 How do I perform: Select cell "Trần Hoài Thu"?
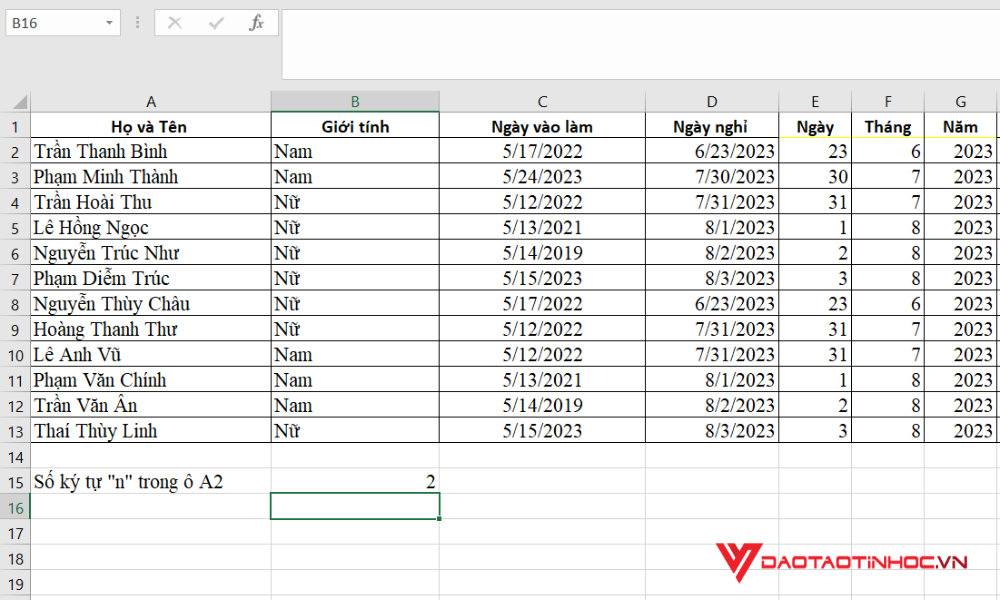[151, 202]
